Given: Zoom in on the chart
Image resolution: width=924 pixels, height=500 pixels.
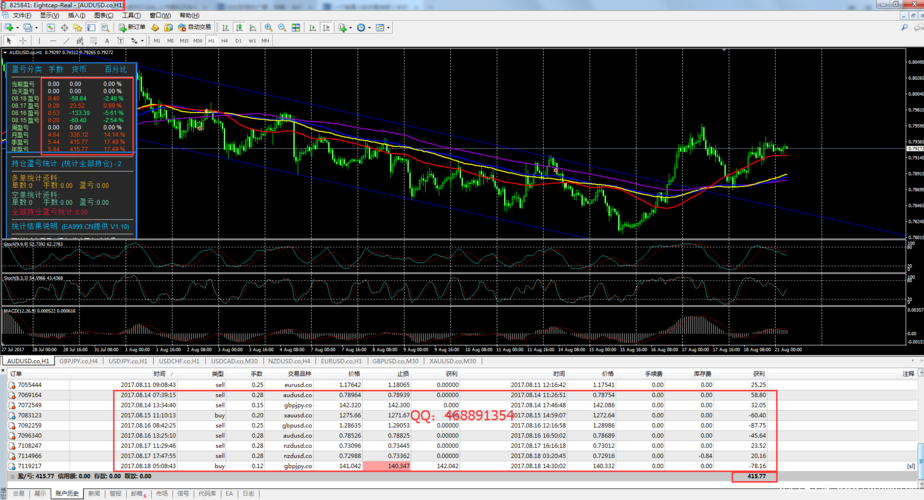Looking at the screenshot, I should click(x=269, y=28).
